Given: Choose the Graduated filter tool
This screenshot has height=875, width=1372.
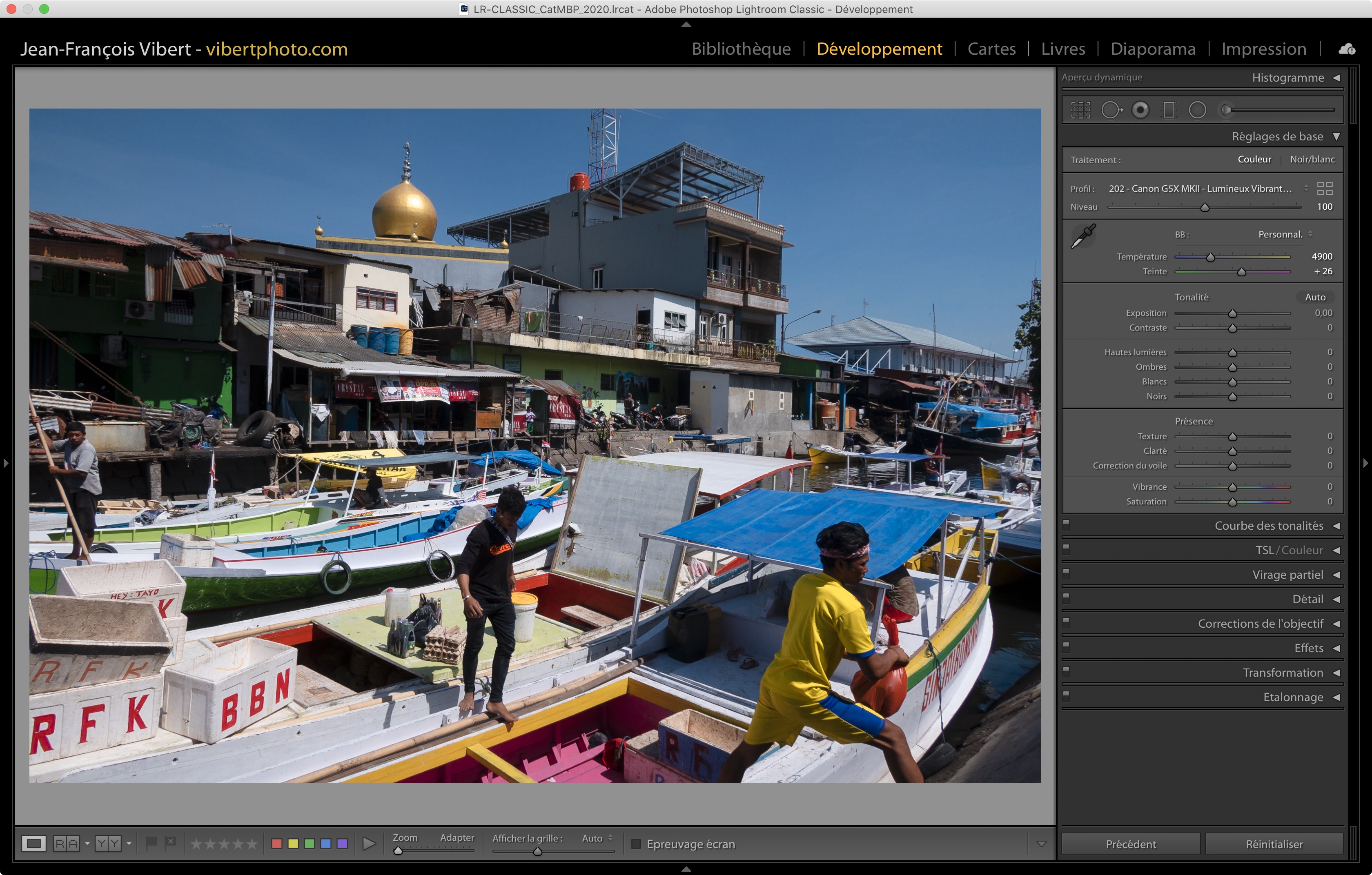Looking at the screenshot, I should (x=1169, y=110).
